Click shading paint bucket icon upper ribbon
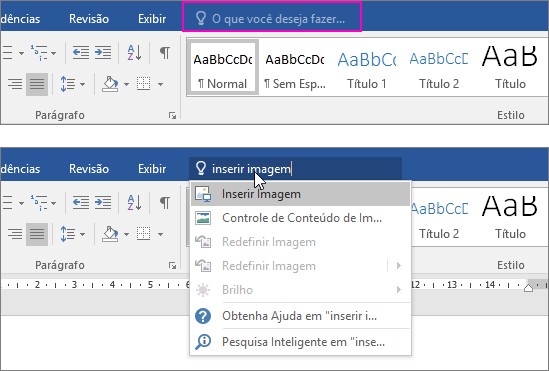Screen dimensions: 549x371 click(111, 84)
